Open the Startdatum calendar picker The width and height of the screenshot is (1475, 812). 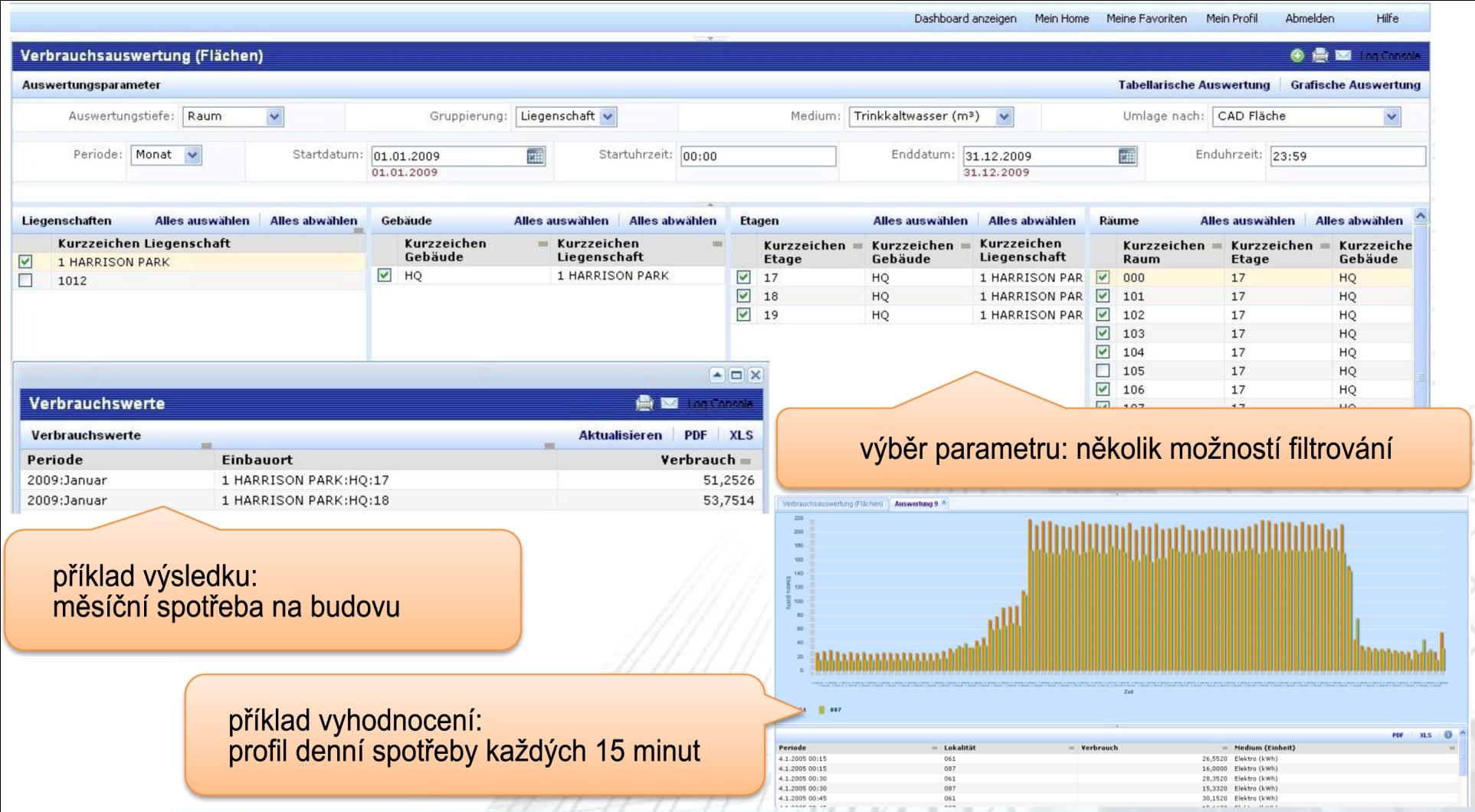click(536, 156)
